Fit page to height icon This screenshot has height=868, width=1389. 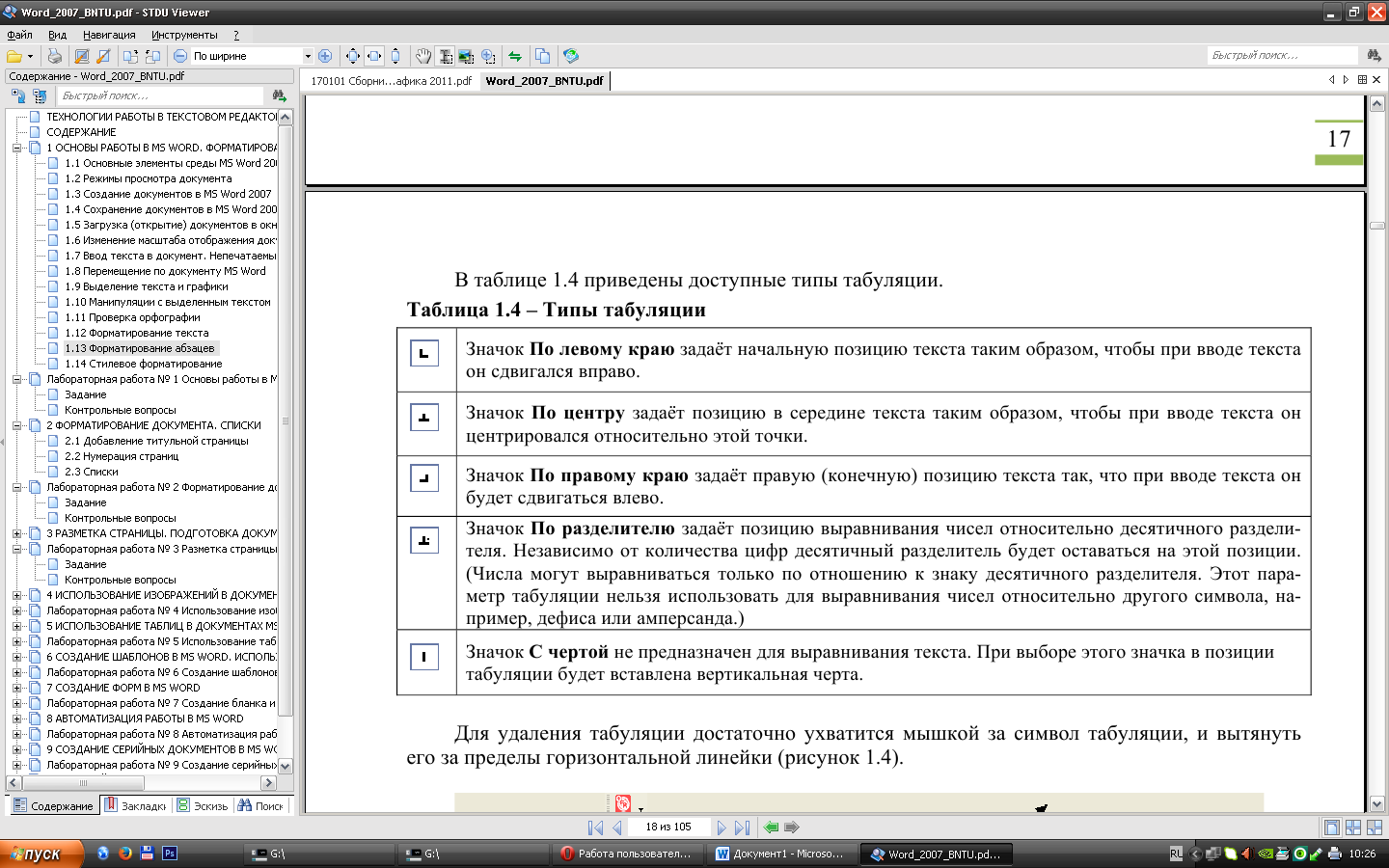[x=395, y=56]
